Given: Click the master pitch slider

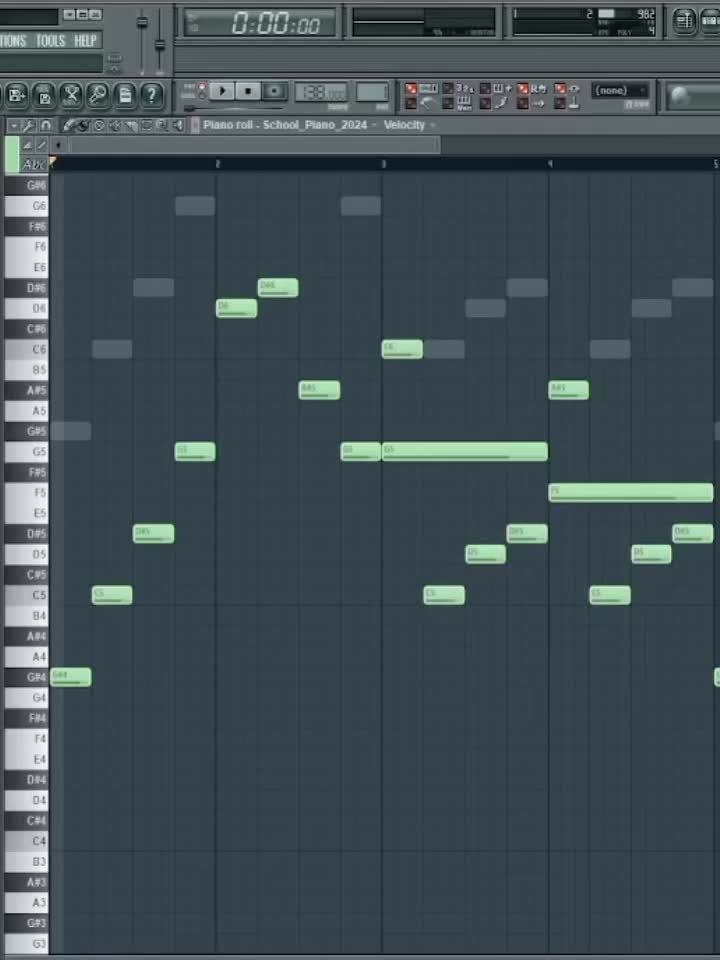Looking at the screenshot, I should tap(160, 45).
